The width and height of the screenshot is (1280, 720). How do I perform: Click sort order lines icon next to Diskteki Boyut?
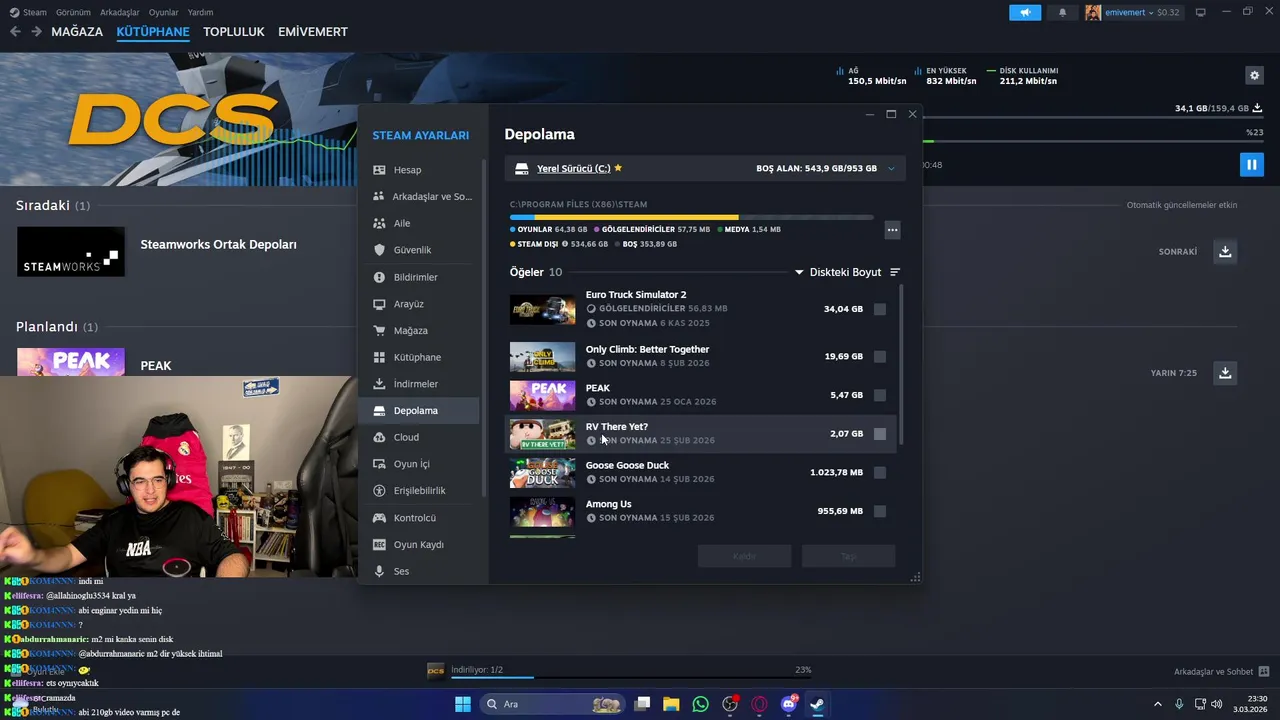895,272
